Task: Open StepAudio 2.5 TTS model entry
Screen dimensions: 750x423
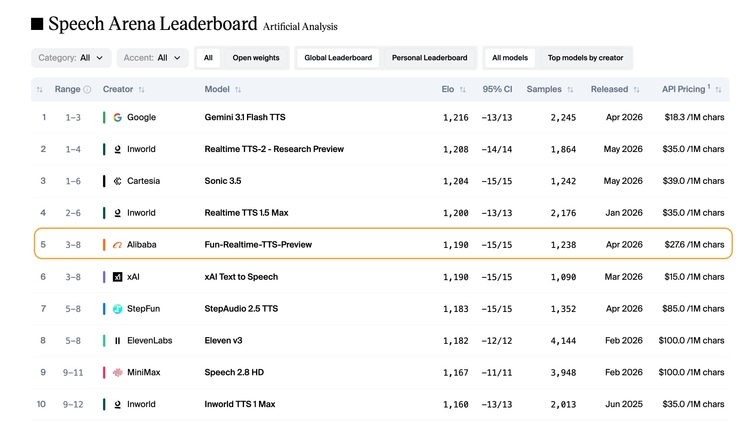Action: (241, 309)
